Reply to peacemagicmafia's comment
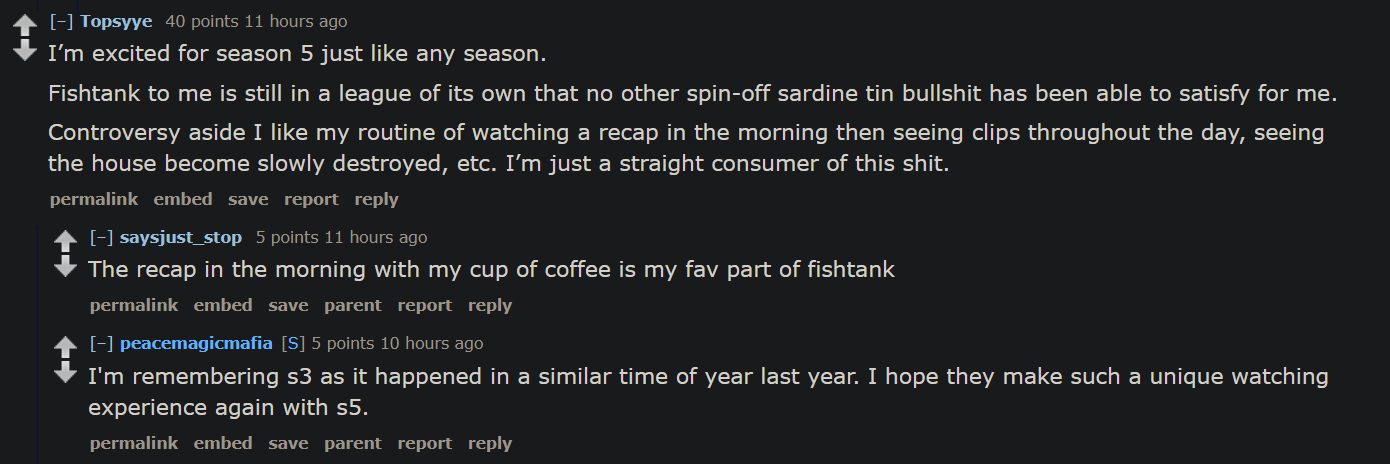The image size is (1390, 464). pos(490,443)
